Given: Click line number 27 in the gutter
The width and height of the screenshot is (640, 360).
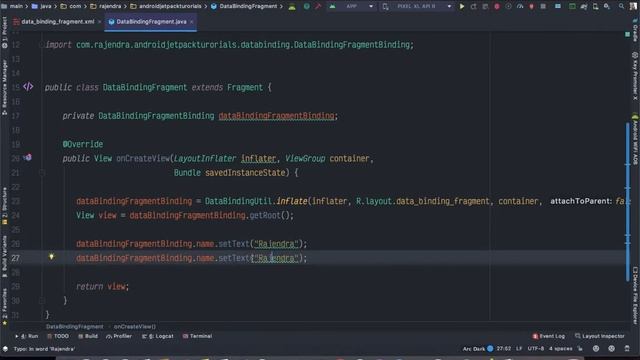Looking at the screenshot, I should (15, 258).
